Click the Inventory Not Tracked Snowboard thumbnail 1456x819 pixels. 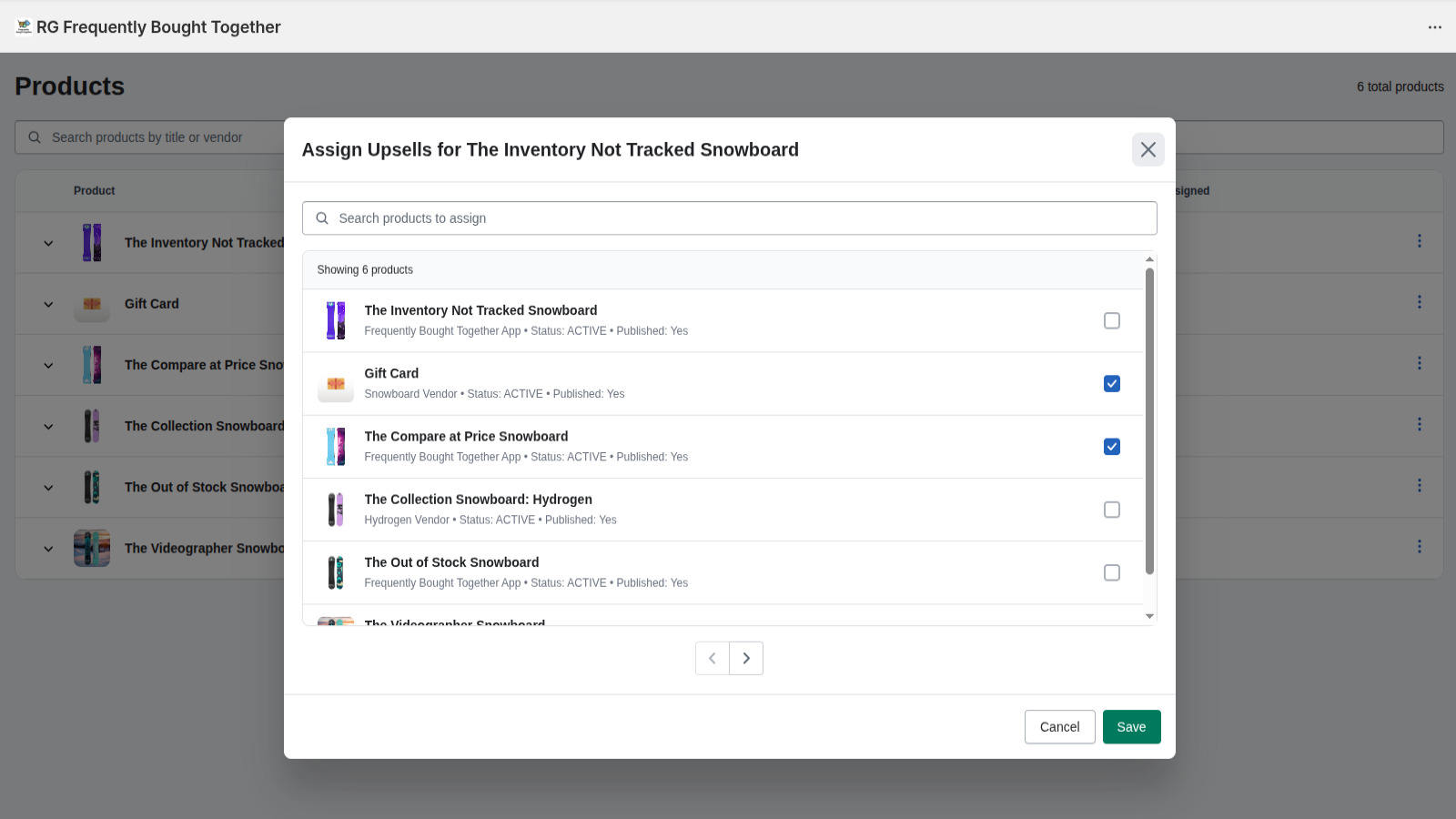pos(336,320)
